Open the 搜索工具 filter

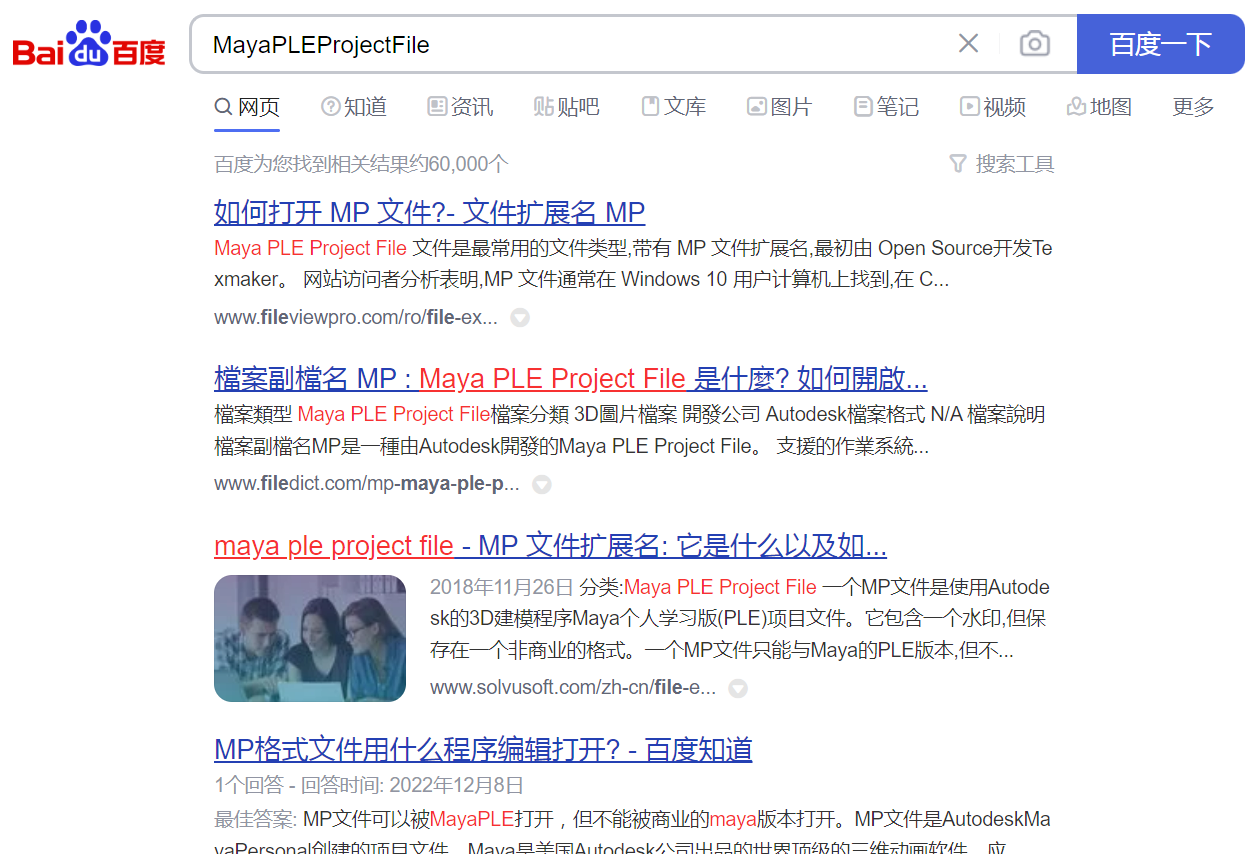coord(1001,164)
